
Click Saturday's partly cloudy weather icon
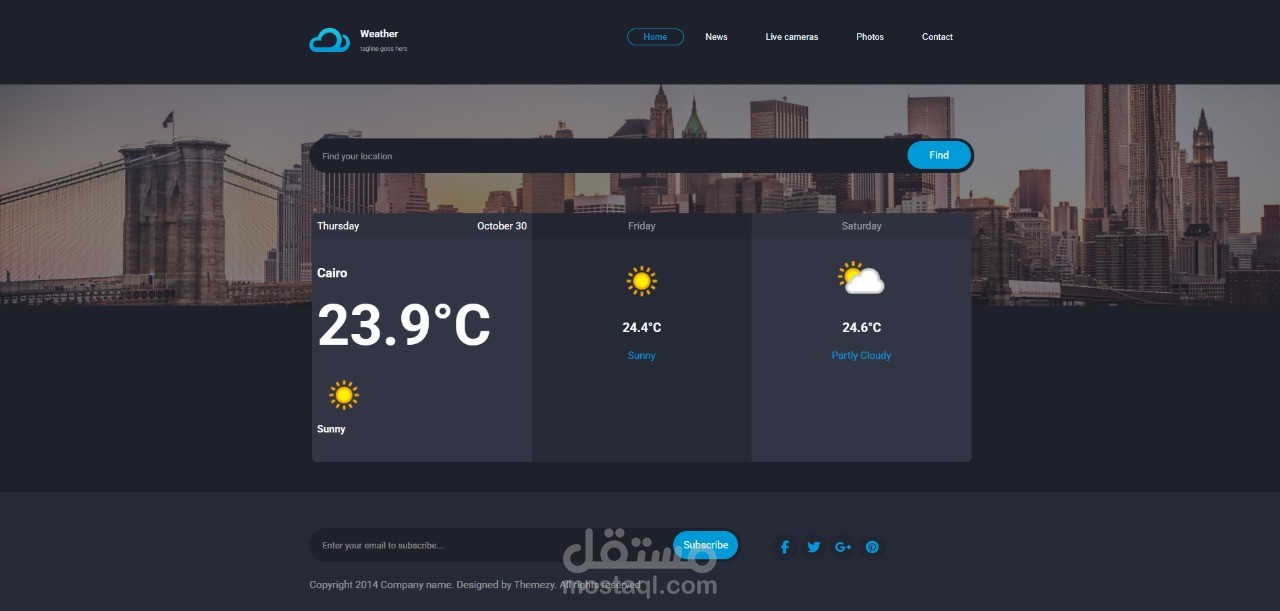[860, 277]
